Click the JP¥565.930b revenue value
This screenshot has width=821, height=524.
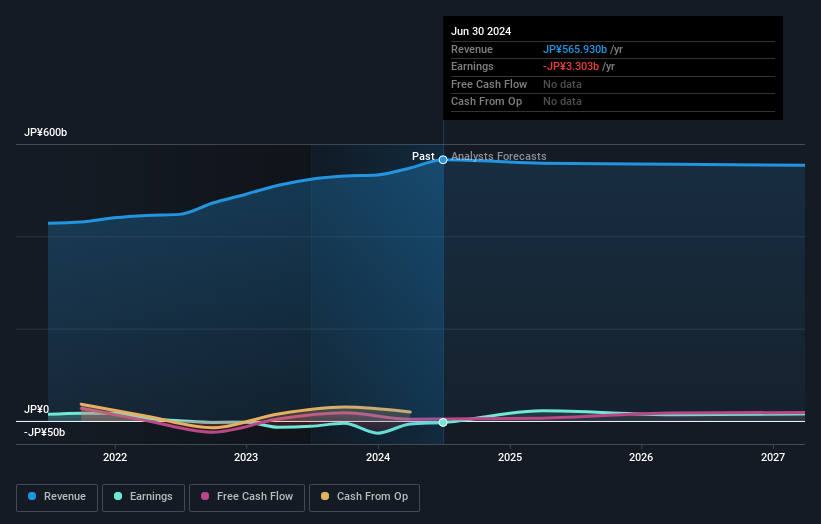click(x=575, y=49)
